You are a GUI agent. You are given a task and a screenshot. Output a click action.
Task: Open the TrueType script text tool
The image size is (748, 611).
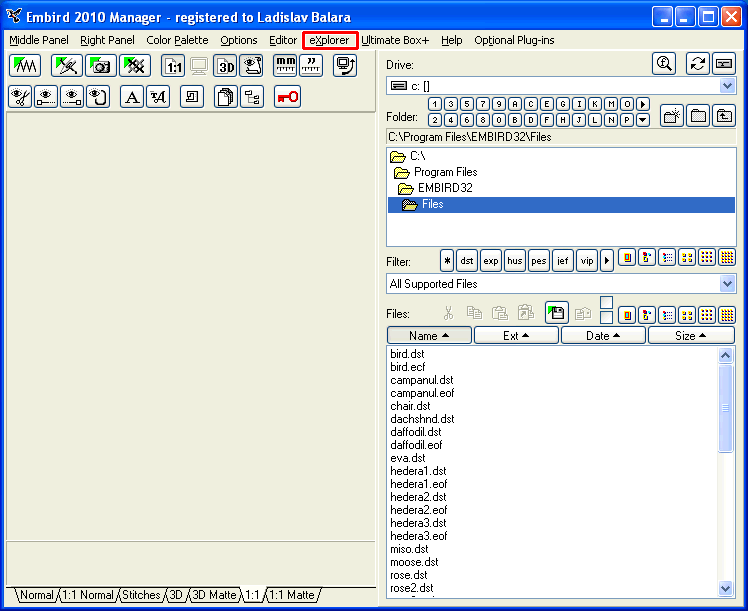coord(158,97)
